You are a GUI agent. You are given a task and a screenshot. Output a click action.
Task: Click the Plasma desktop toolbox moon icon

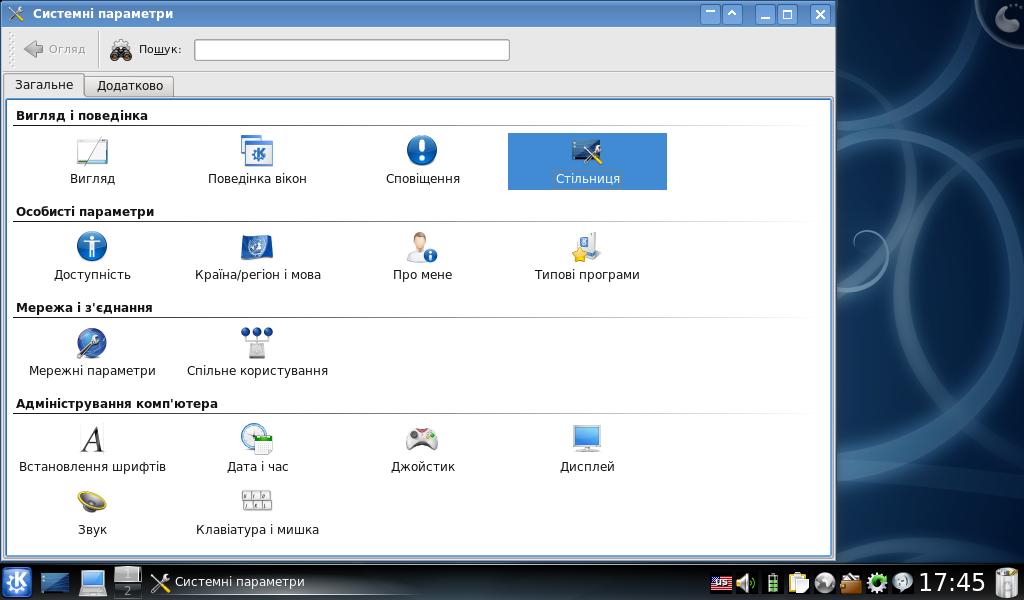click(1007, 18)
